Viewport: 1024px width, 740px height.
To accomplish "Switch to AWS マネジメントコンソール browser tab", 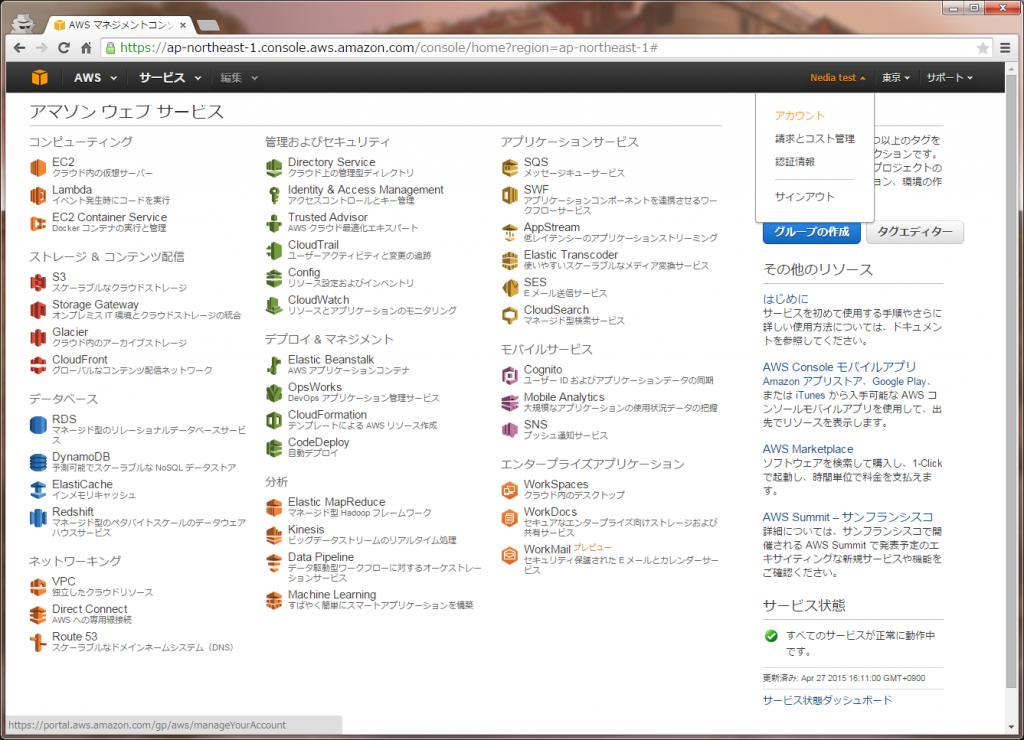I will tap(118, 25).
